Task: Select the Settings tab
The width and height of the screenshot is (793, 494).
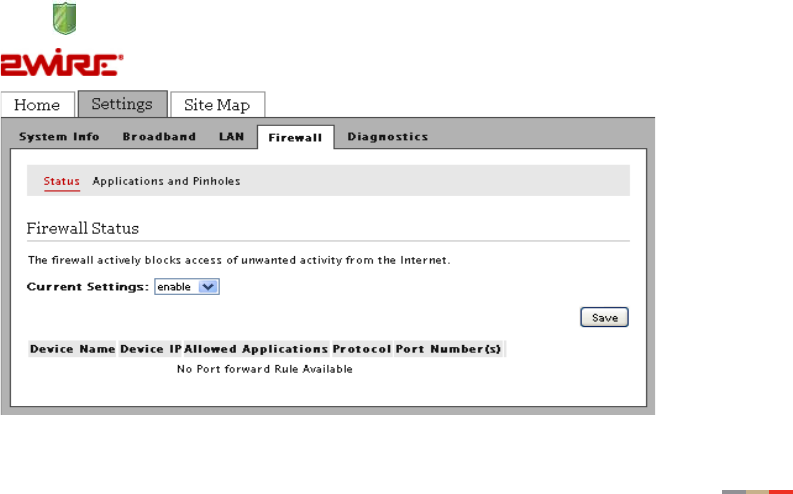Action: tap(122, 104)
